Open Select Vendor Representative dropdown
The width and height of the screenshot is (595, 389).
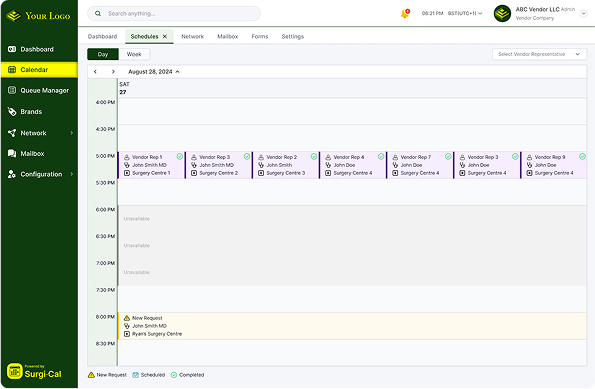pos(539,54)
